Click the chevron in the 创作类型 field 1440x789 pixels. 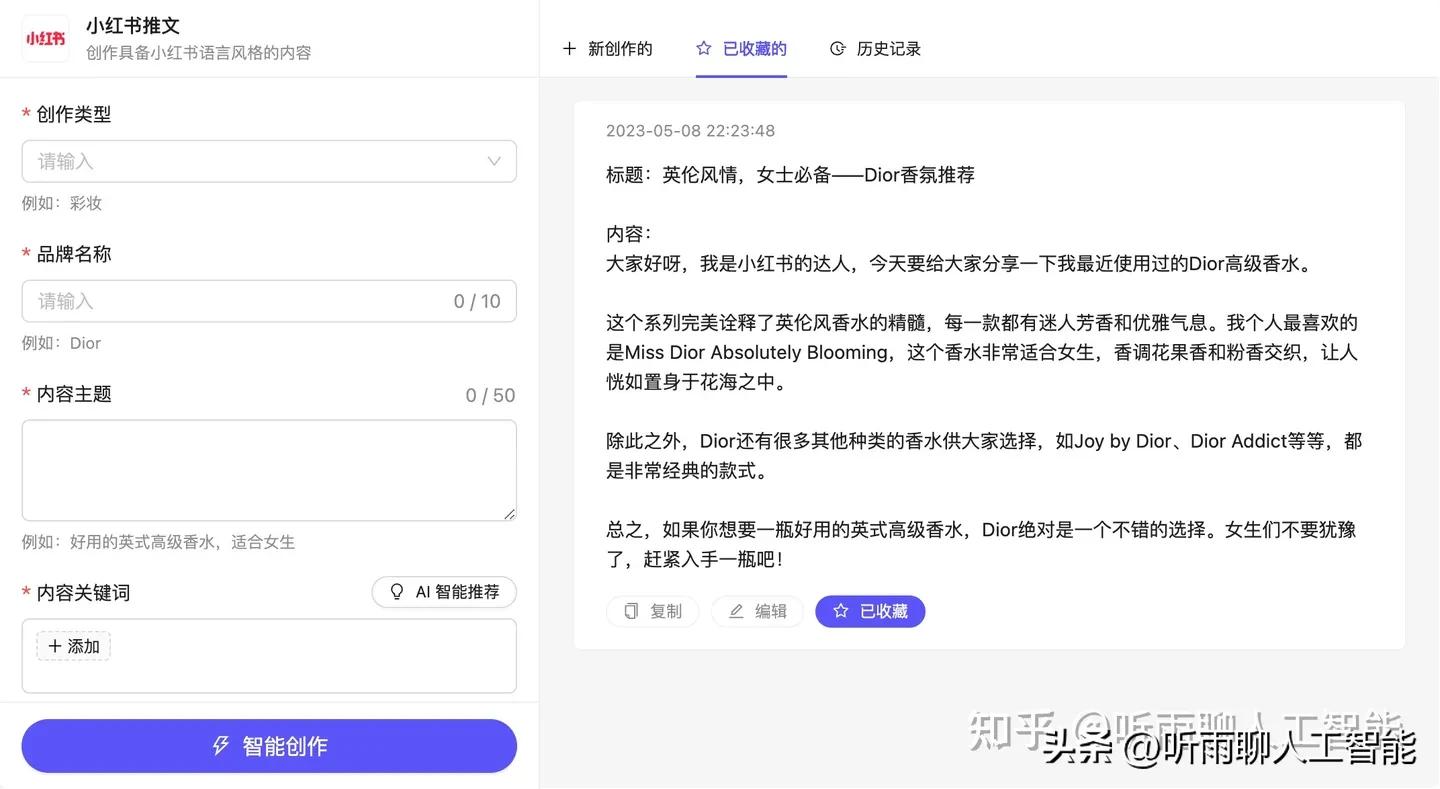coord(493,161)
